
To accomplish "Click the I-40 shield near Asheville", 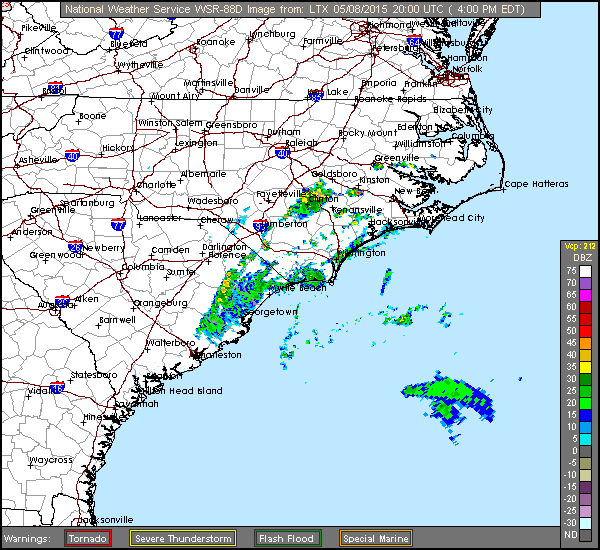I will coord(72,155).
